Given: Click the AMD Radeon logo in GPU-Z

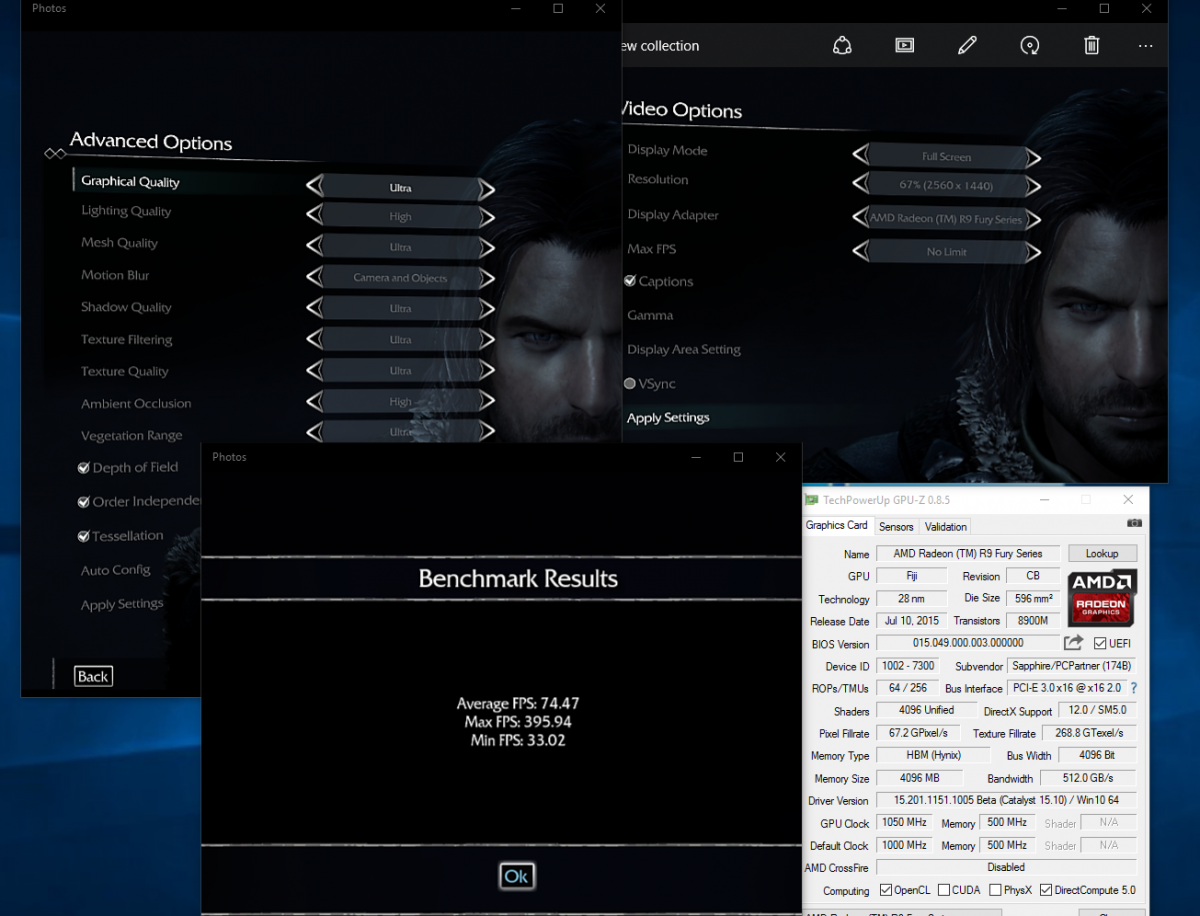Looking at the screenshot, I should [x=1102, y=597].
